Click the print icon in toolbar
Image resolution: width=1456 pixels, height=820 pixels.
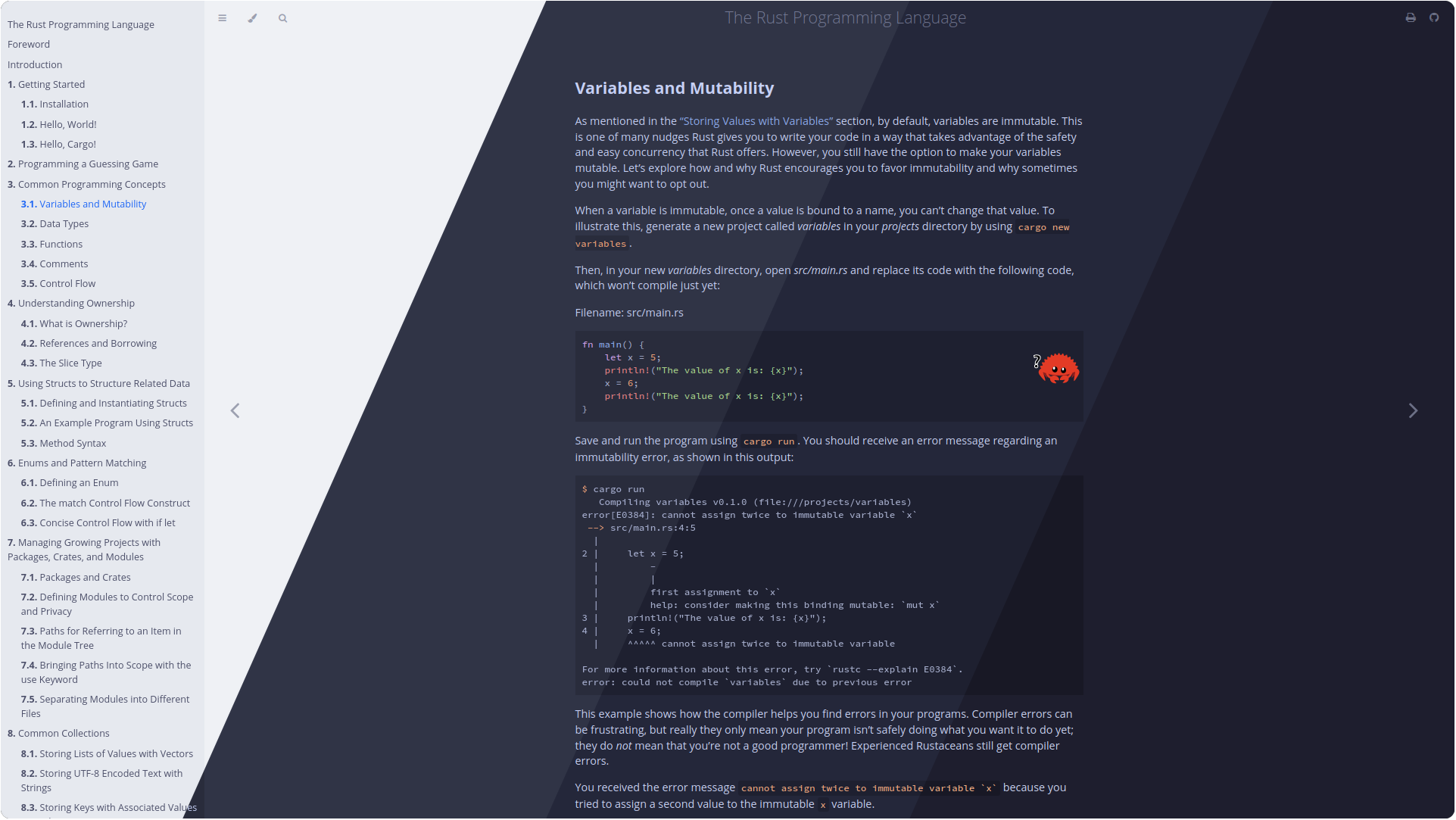click(x=1410, y=17)
